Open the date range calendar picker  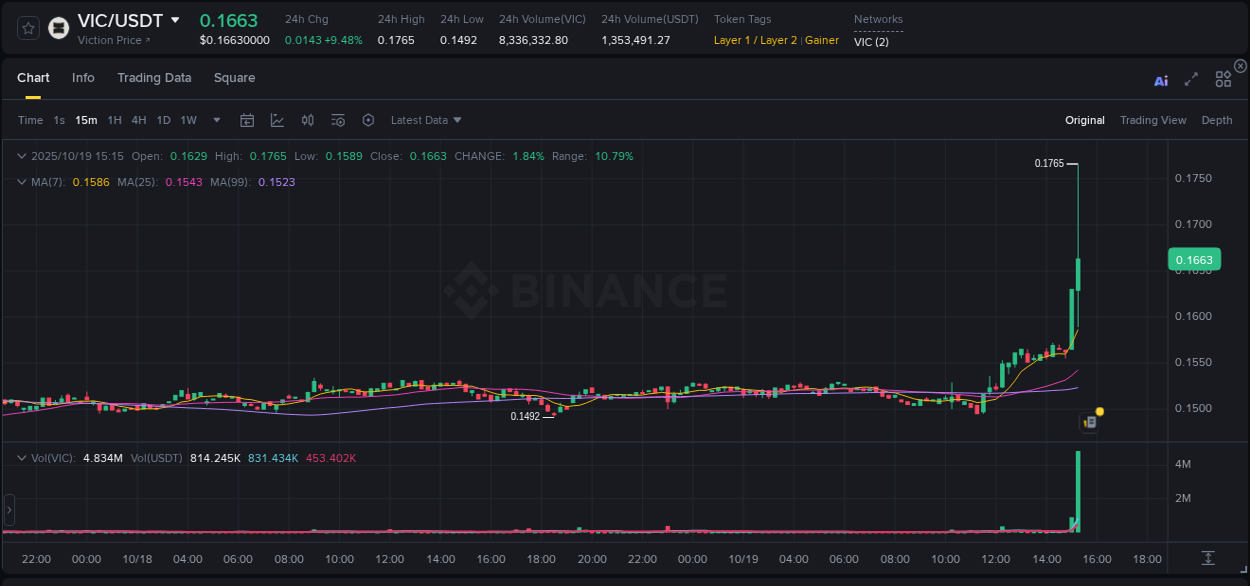pyautogui.click(x=247, y=120)
